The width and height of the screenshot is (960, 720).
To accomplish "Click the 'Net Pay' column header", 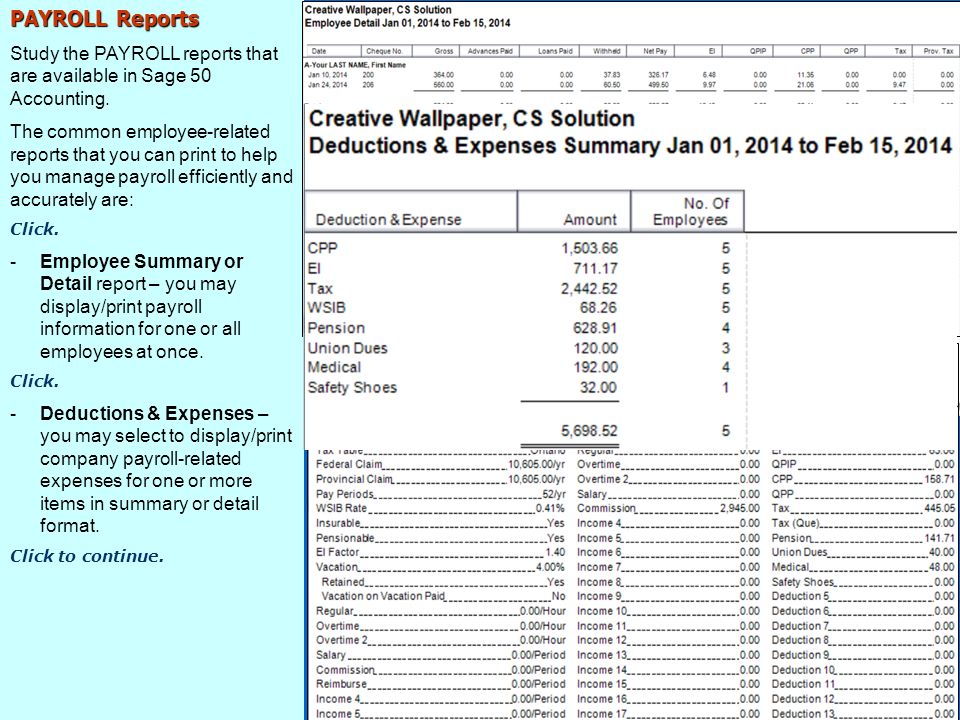I will click(x=655, y=51).
